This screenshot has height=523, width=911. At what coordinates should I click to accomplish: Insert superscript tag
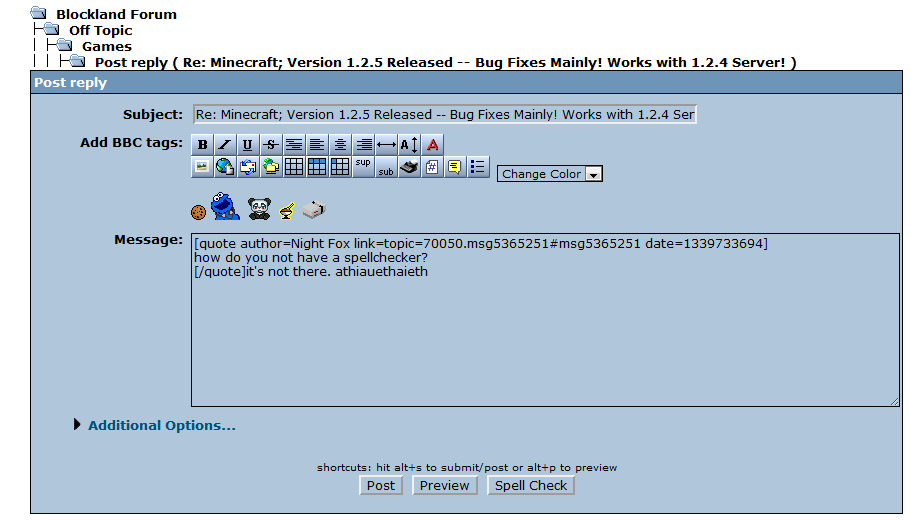(363, 167)
